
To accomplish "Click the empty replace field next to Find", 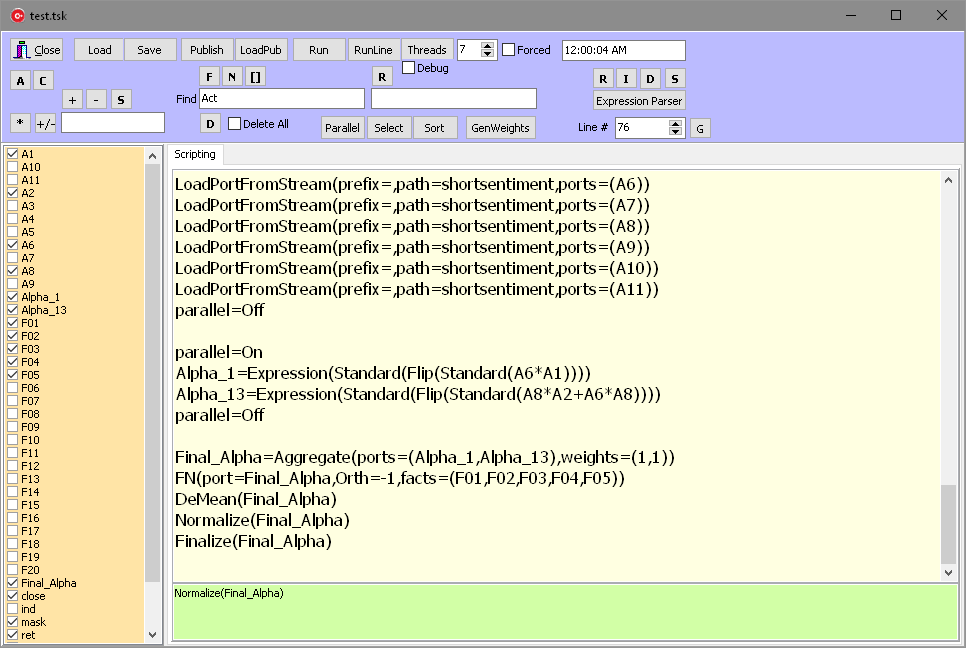I will 454,99.
